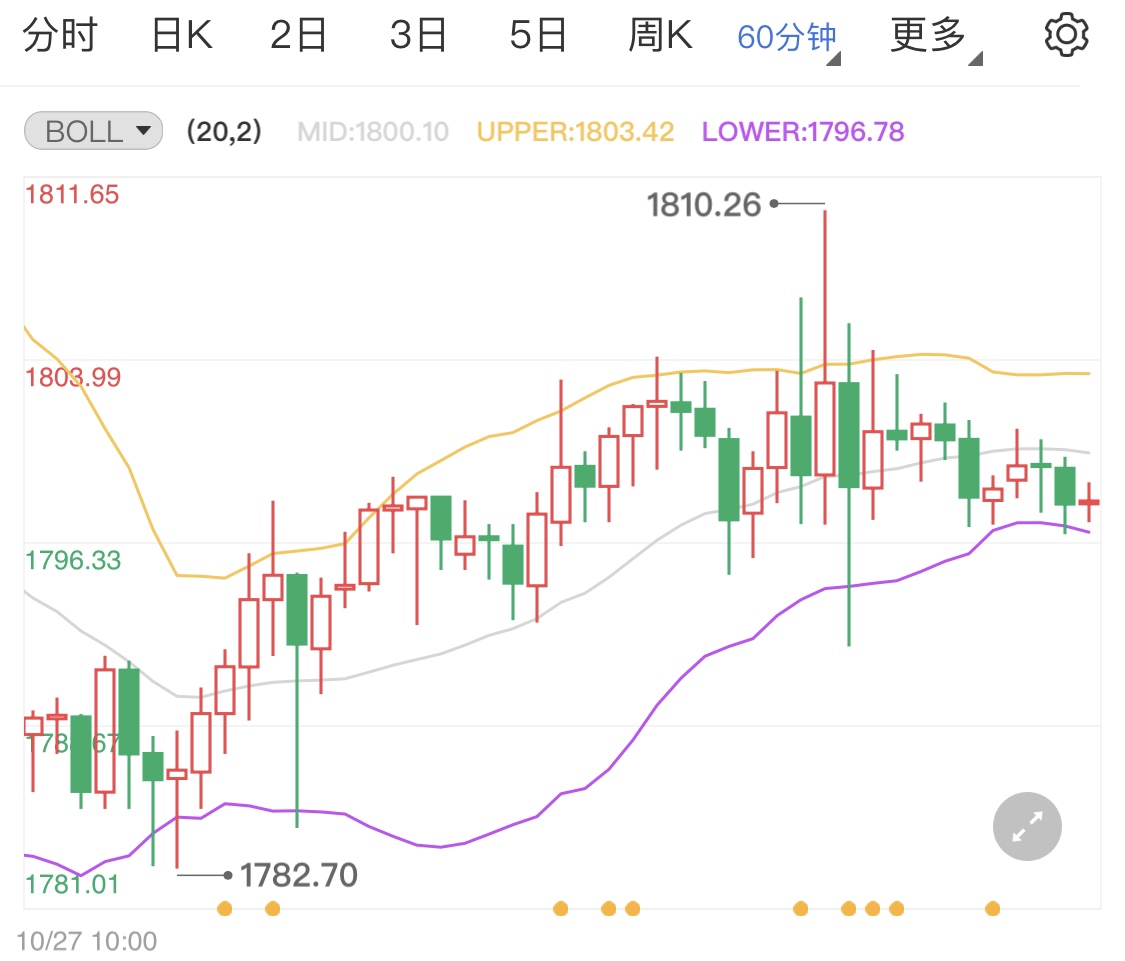Switch to 周K tab
The image size is (1125, 961).
(x=660, y=36)
